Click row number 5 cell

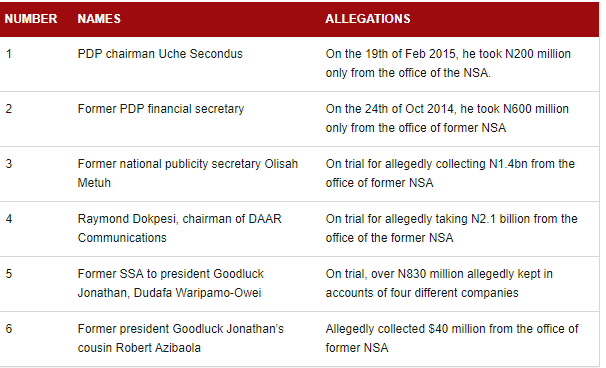9,274
